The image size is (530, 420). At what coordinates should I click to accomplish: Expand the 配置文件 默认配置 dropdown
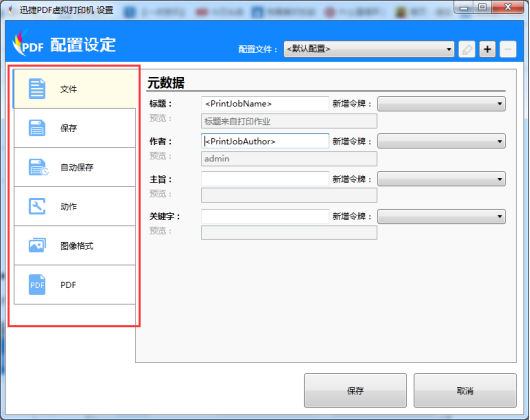(x=369, y=49)
